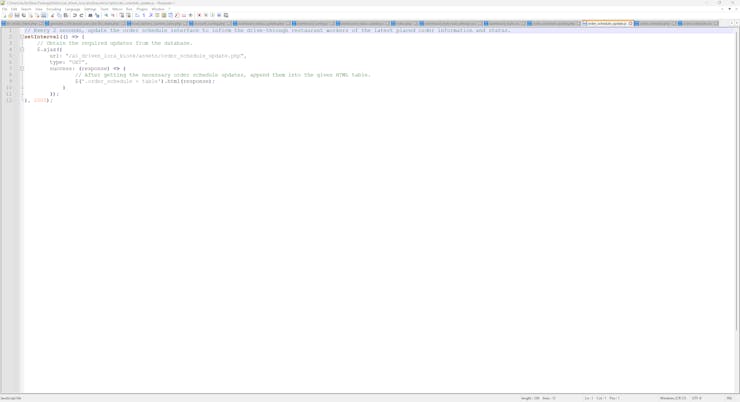The width and height of the screenshot is (740, 402).
Task: Toggle Show All Characters
Action: tap(144, 15)
